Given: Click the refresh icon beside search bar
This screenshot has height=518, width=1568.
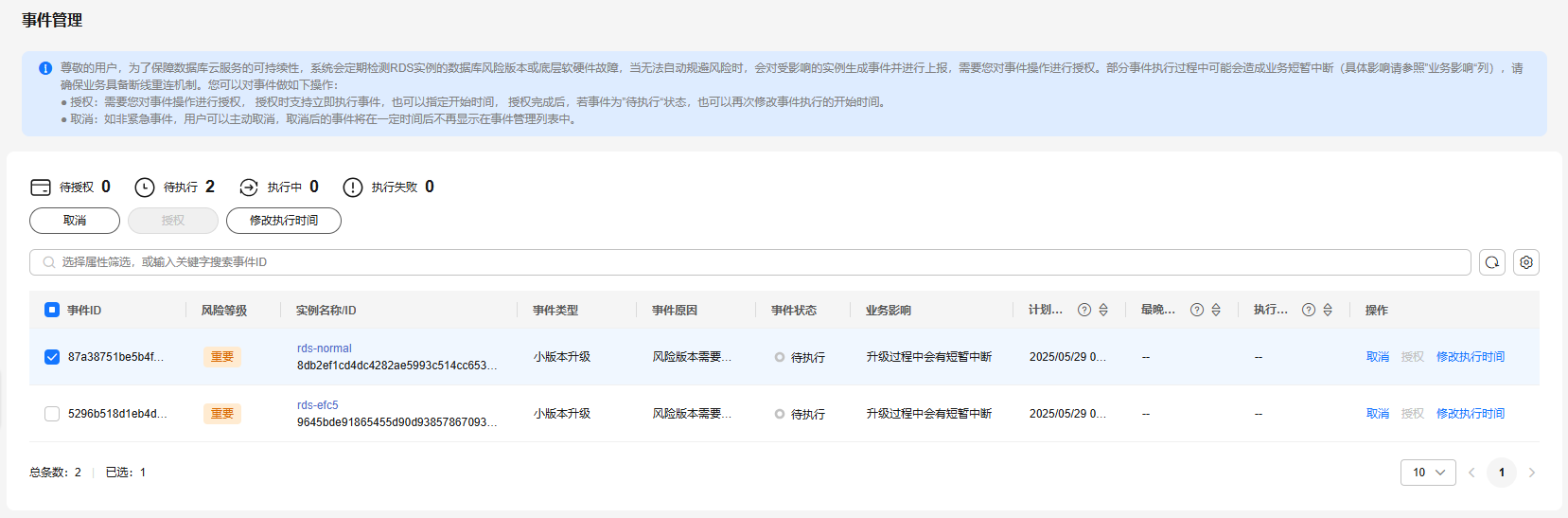Looking at the screenshot, I should pyautogui.click(x=1492, y=262).
